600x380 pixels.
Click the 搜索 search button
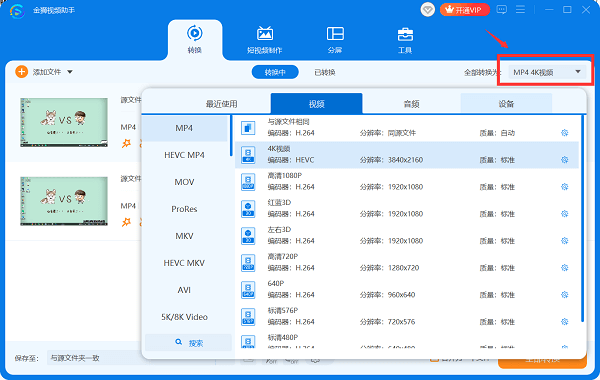coord(188,342)
